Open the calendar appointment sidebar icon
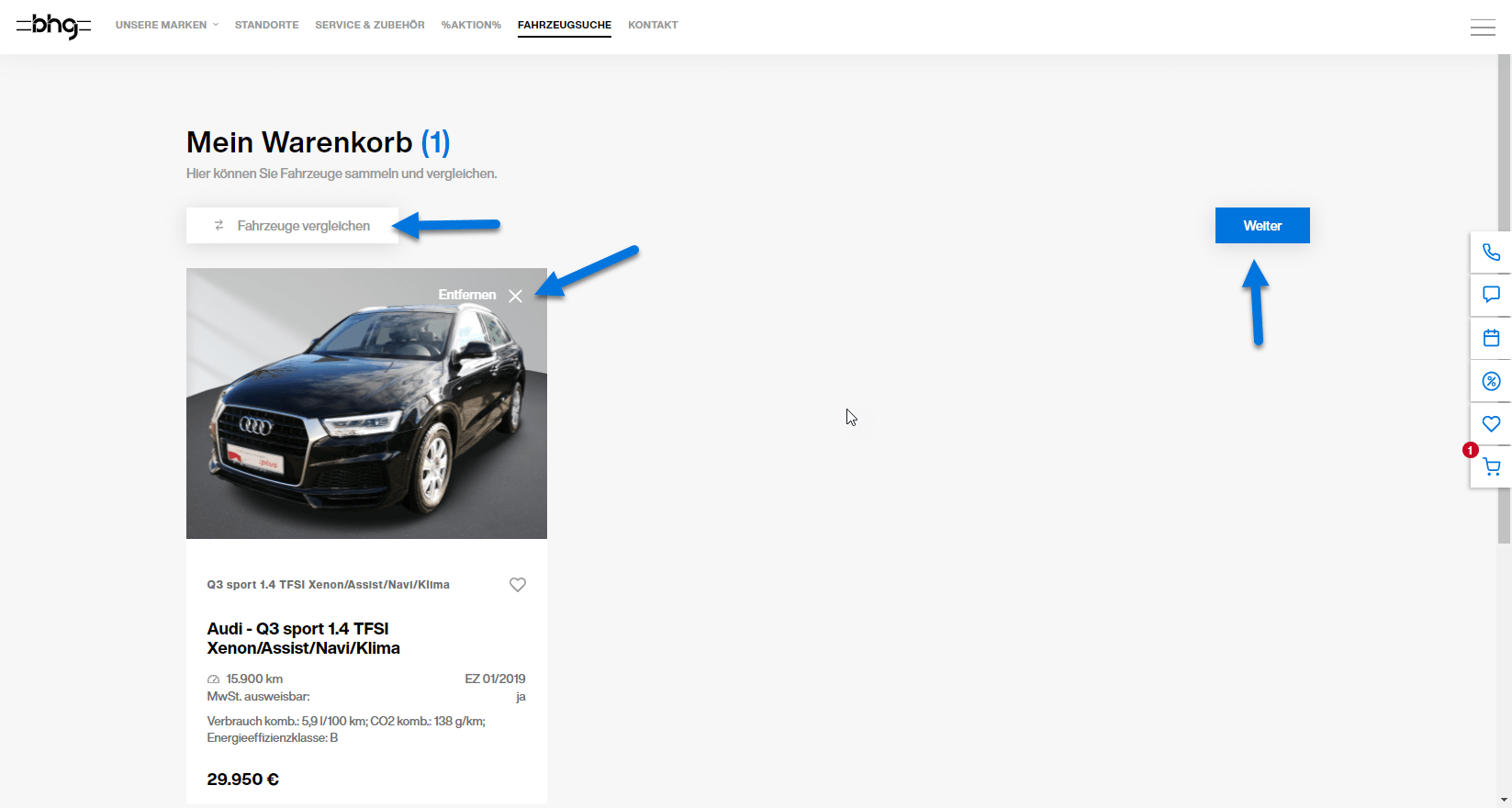The height and width of the screenshot is (808, 1512). click(x=1491, y=338)
